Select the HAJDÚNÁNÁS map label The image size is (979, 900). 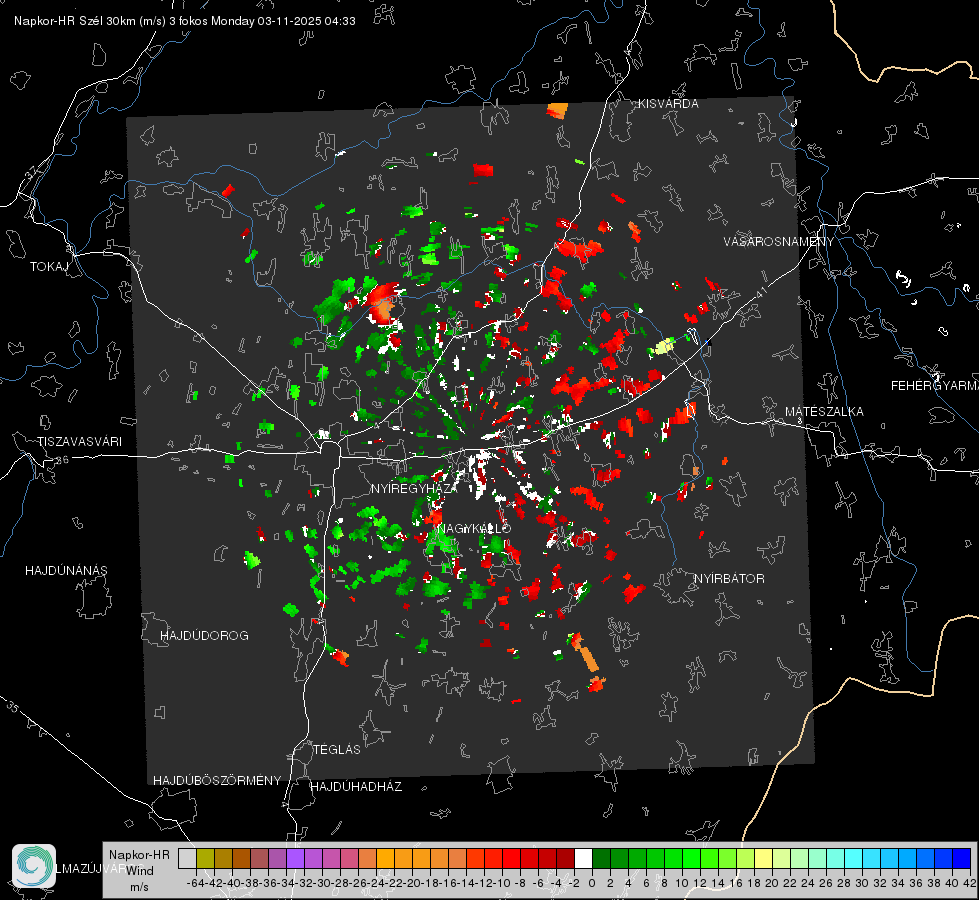(66, 570)
